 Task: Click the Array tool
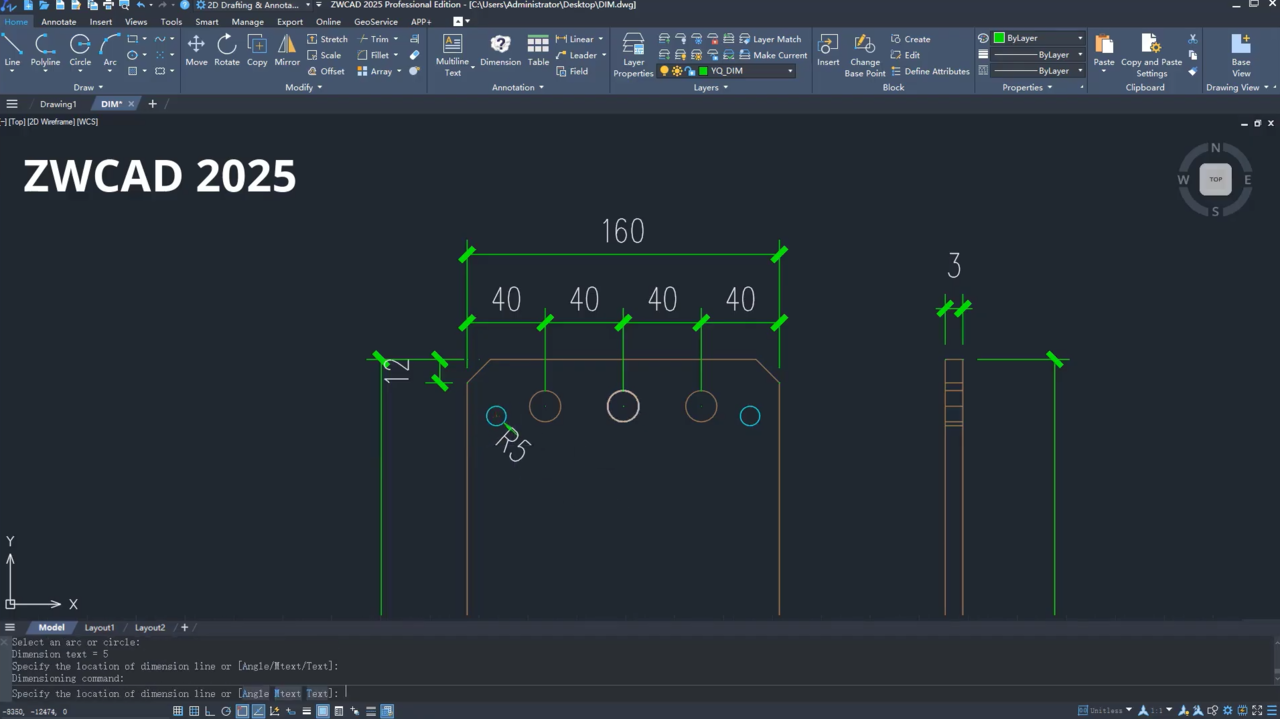[375, 71]
